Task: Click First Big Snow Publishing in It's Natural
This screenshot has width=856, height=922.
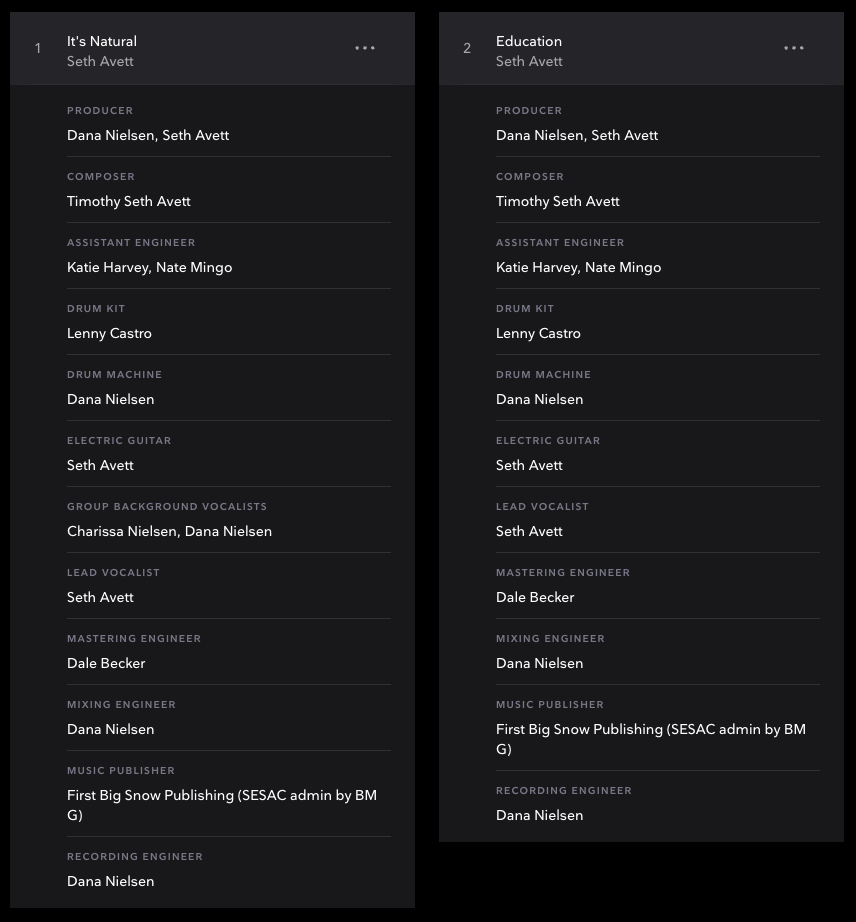Action: click(222, 805)
